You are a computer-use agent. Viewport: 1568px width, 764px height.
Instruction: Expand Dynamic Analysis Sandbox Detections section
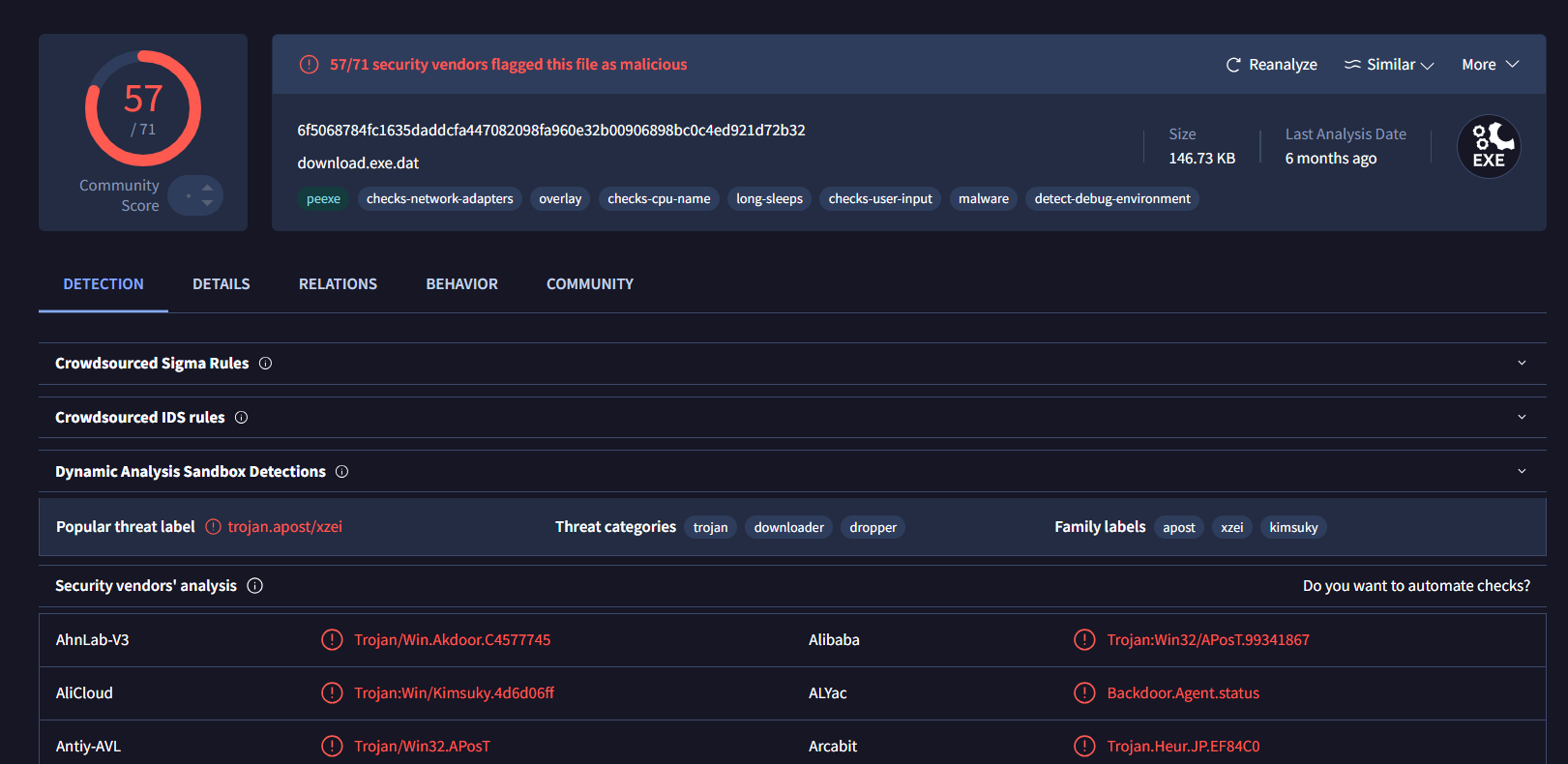(1522, 472)
